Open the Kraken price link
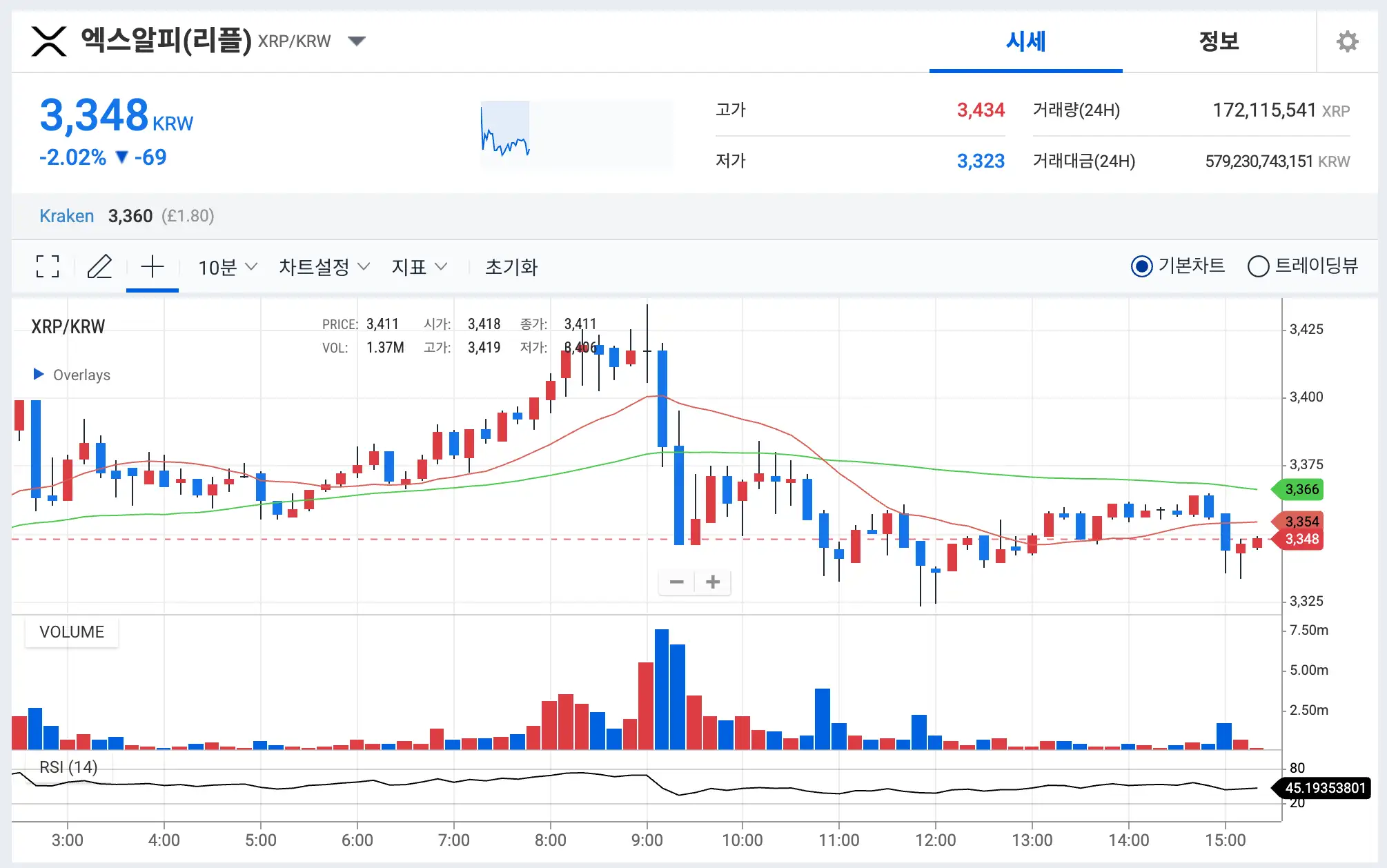The width and height of the screenshot is (1387, 868). pos(66,216)
